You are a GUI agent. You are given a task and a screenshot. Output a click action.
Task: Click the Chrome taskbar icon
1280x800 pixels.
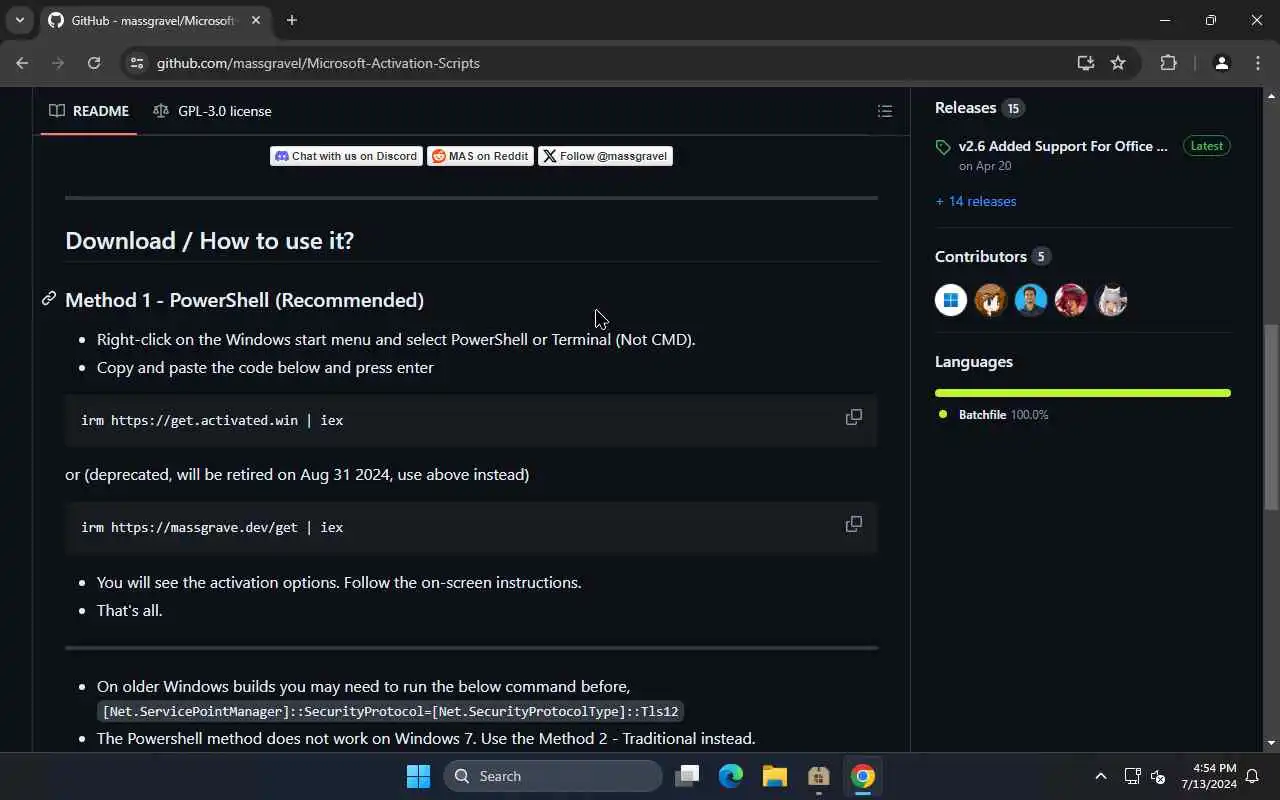(x=863, y=776)
